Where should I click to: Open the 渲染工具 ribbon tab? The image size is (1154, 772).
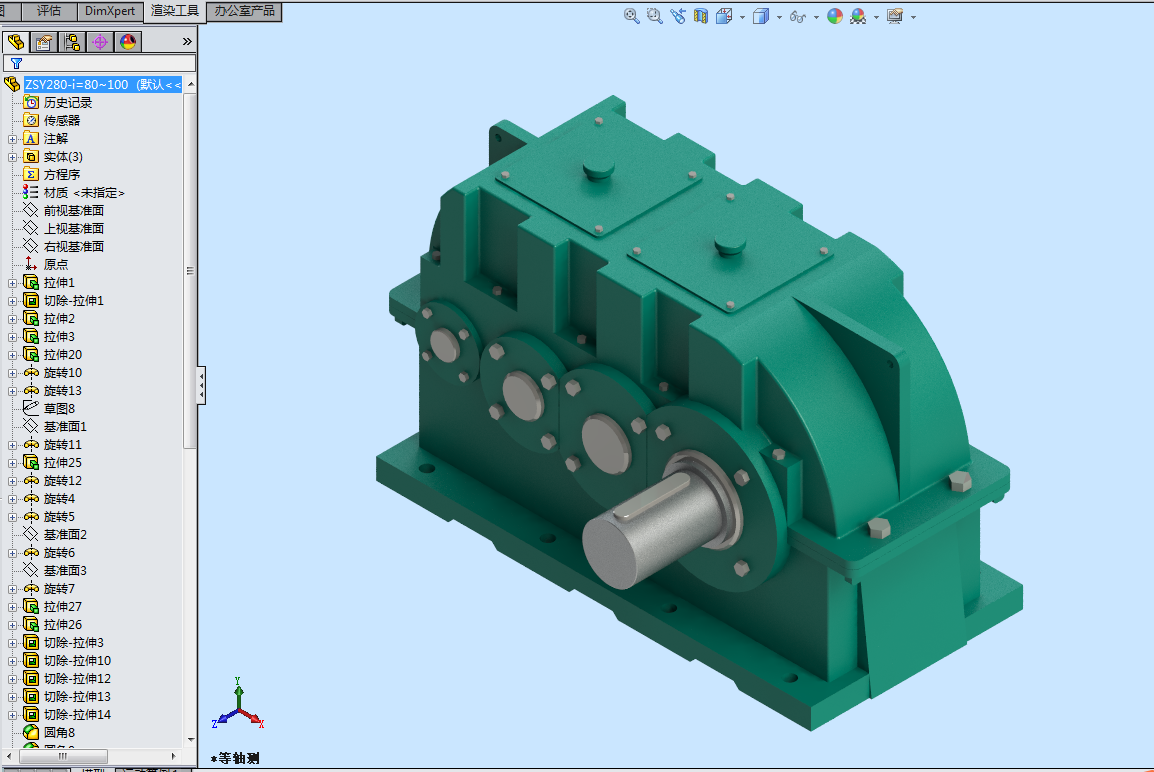pos(174,11)
